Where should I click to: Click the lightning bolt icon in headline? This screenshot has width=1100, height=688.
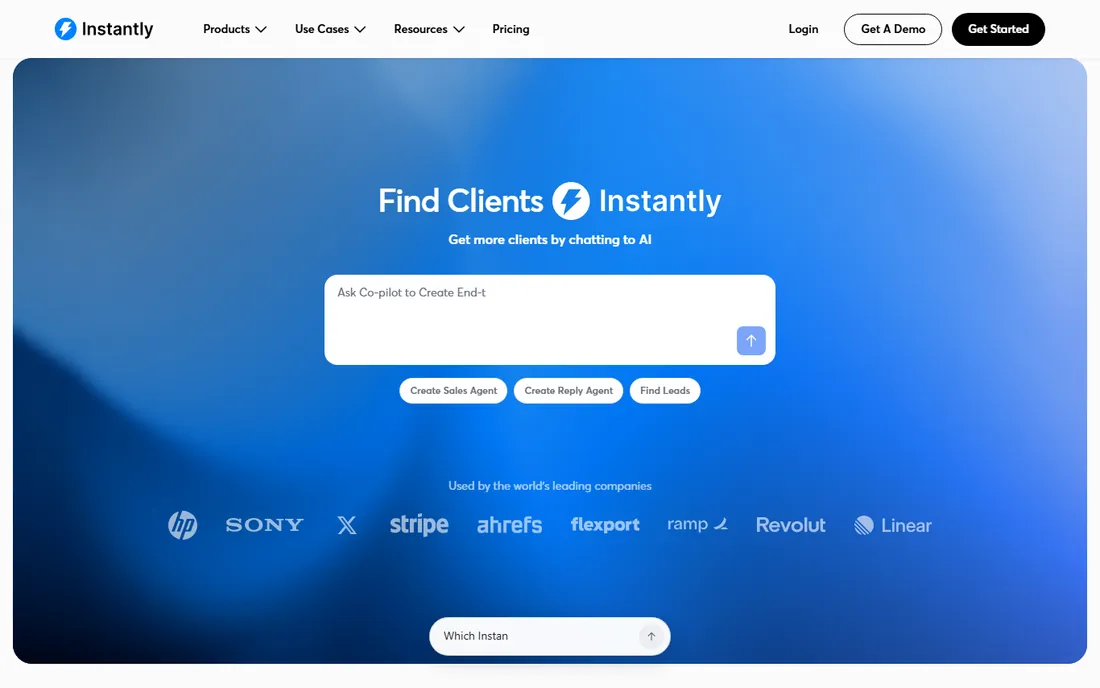(x=570, y=201)
